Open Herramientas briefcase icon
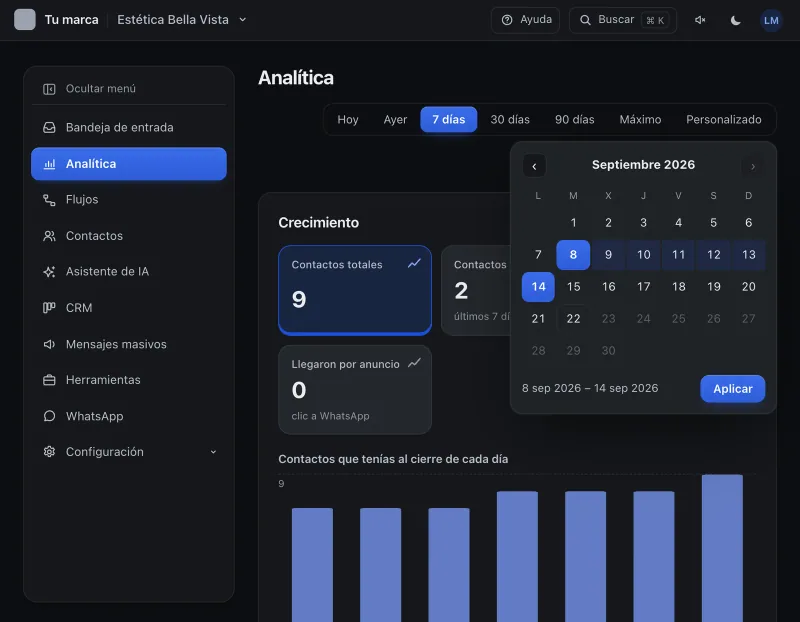This screenshot has height=622, width=800. click(49, 380)
